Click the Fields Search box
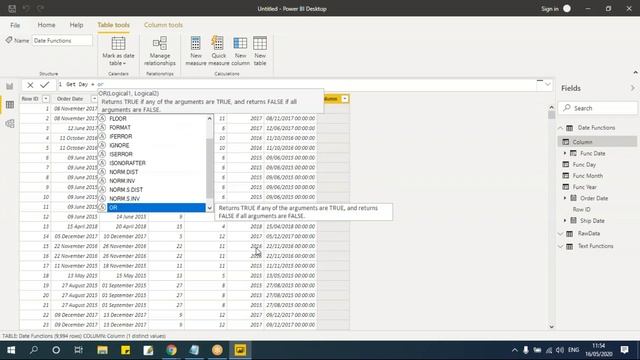The width and height of the screenshot is (640, 360). tap(598, 108)
